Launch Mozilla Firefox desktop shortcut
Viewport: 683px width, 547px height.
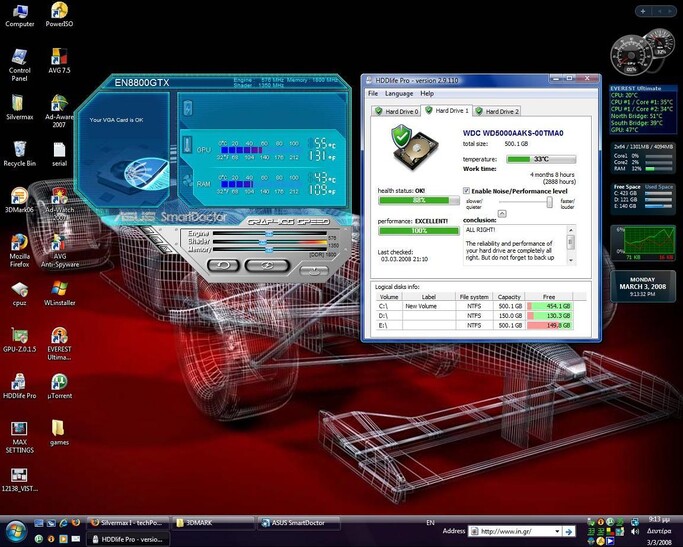coord(20,251)
